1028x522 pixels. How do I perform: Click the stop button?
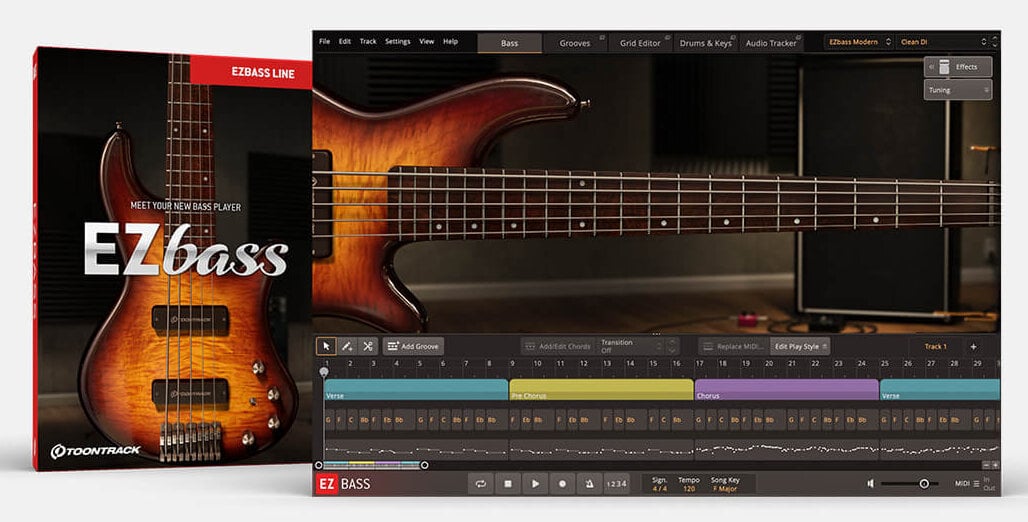coord(507,484)
